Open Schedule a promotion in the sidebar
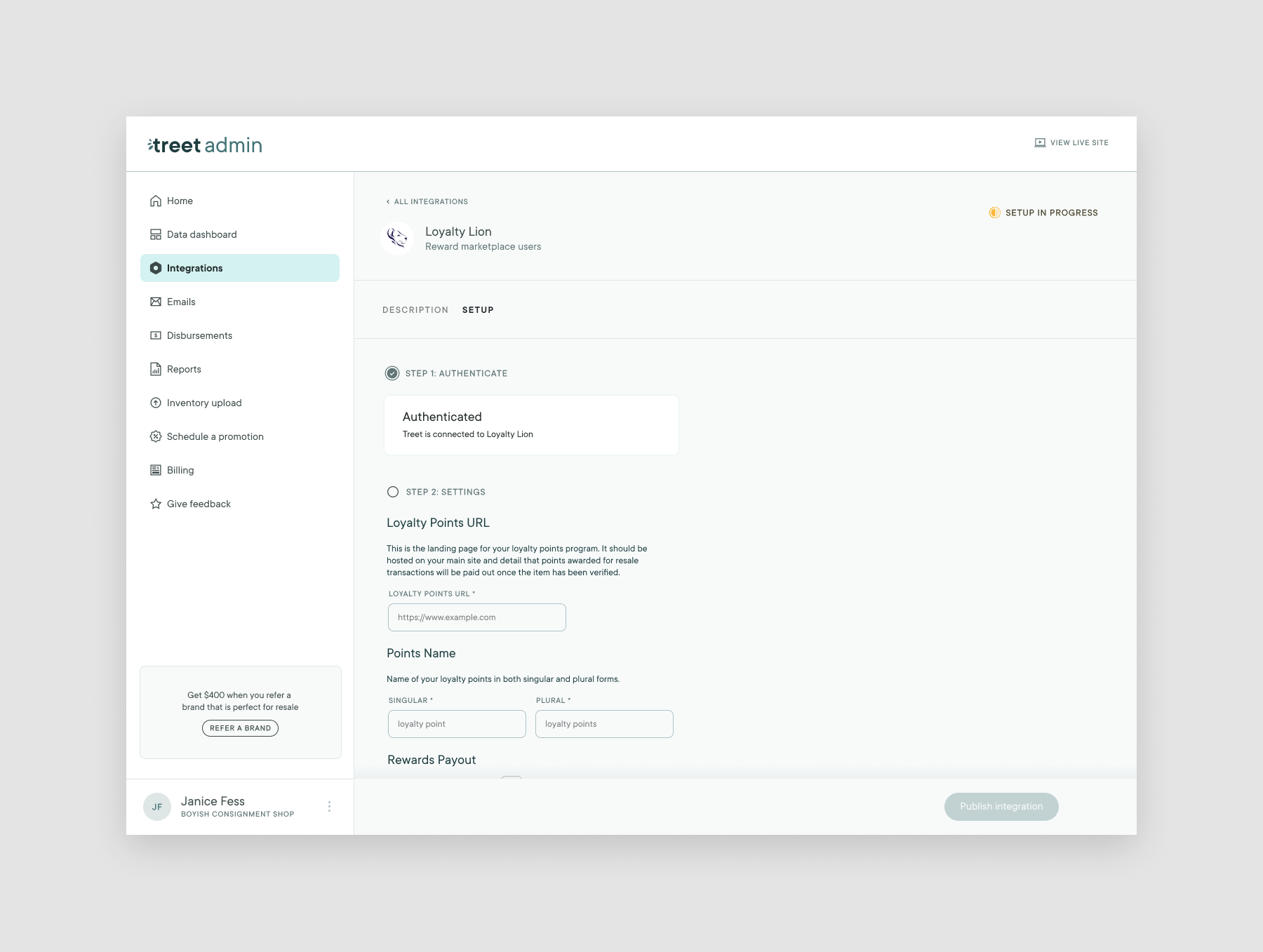This screenshot has height=952, width=1263. [240, 436]
